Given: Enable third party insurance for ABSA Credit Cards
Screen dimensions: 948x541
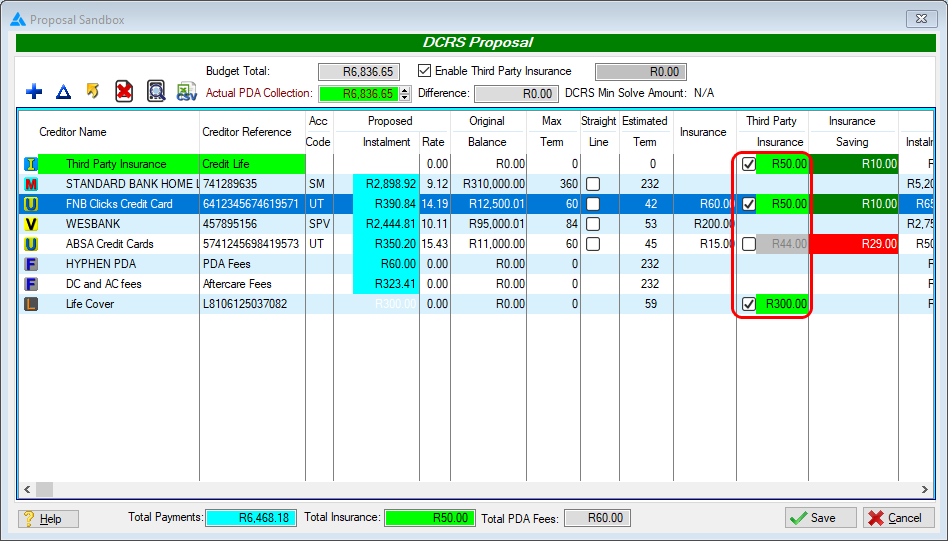Looking at the screenshot, I should click(x=749, y=244).
